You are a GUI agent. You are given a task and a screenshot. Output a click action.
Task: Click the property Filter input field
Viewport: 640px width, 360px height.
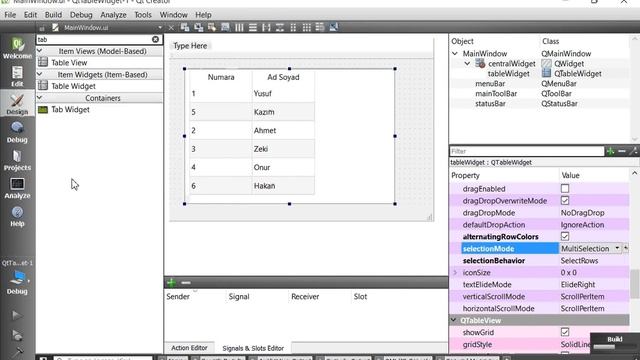point(527,151)
